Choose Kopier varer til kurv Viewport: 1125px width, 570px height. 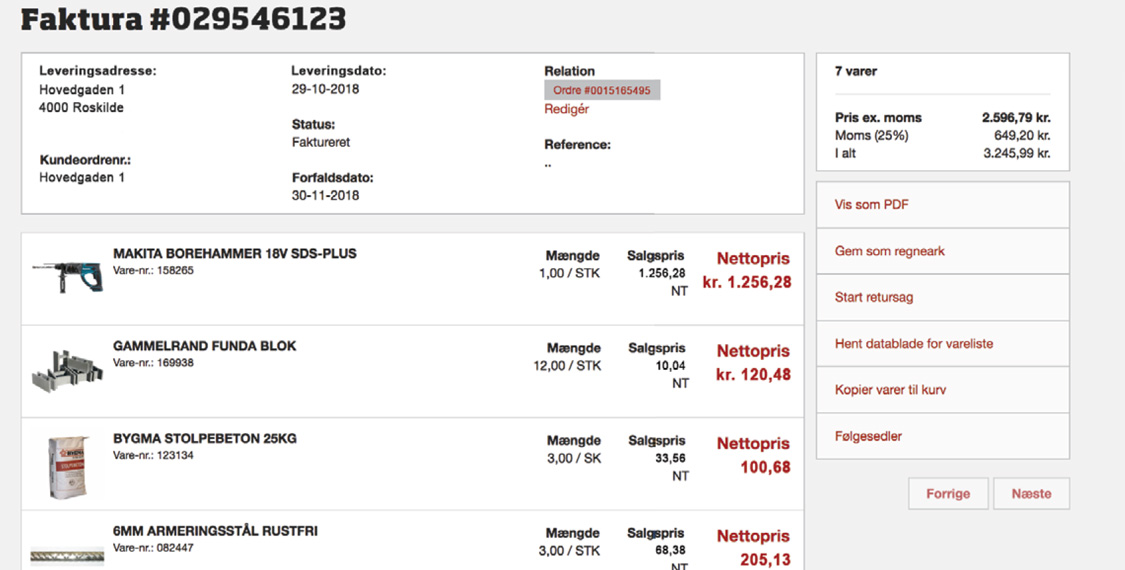click(890, 390)
